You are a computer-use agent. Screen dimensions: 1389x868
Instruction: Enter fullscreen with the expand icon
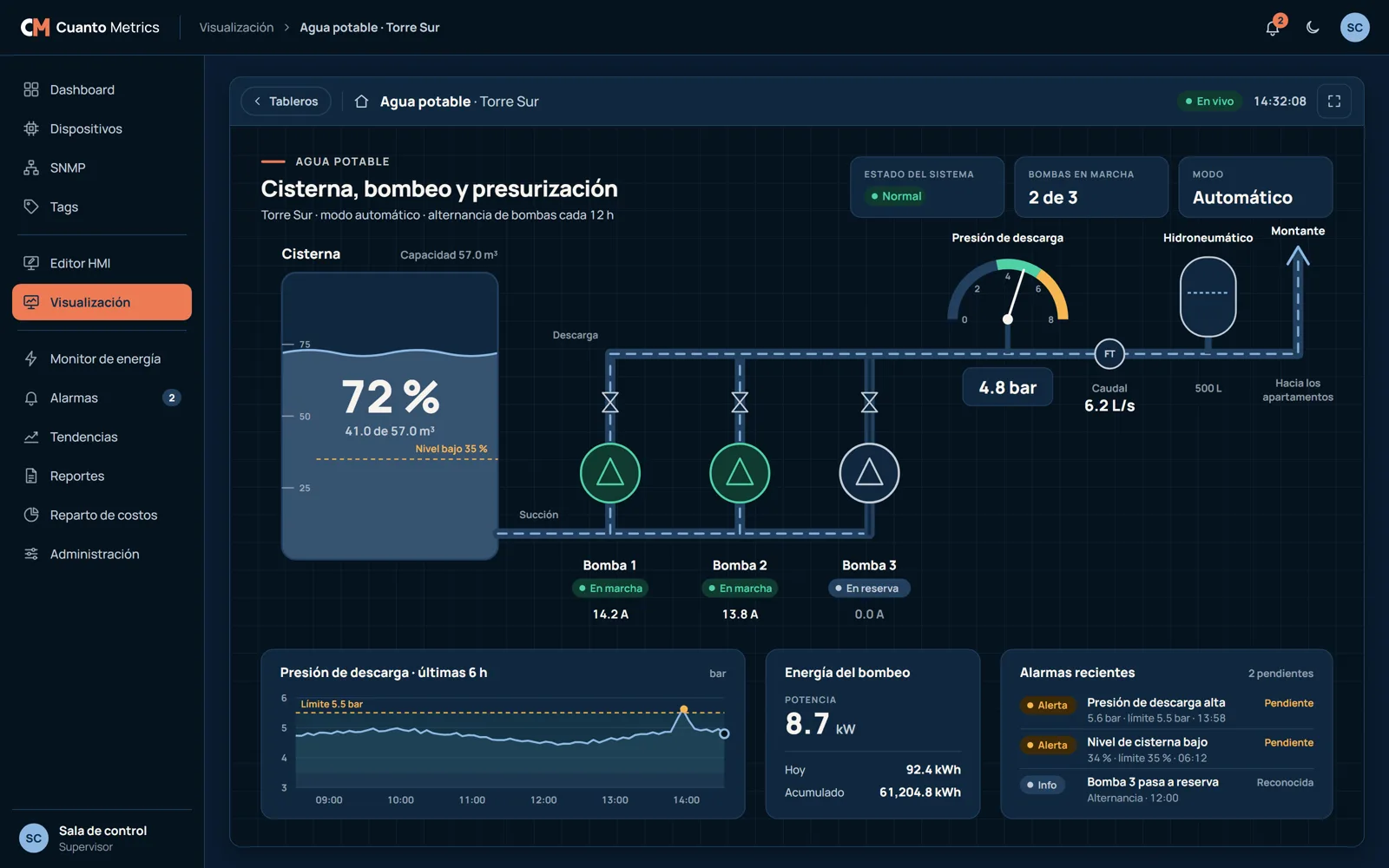(1334, 102)
